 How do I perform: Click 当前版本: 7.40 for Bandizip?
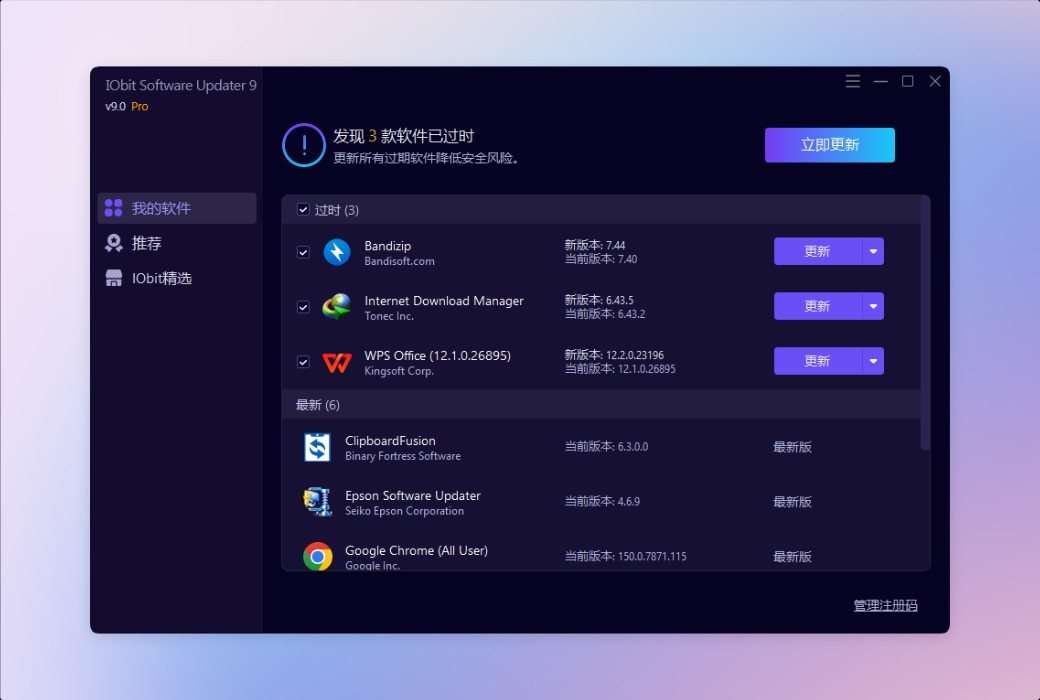601,259
